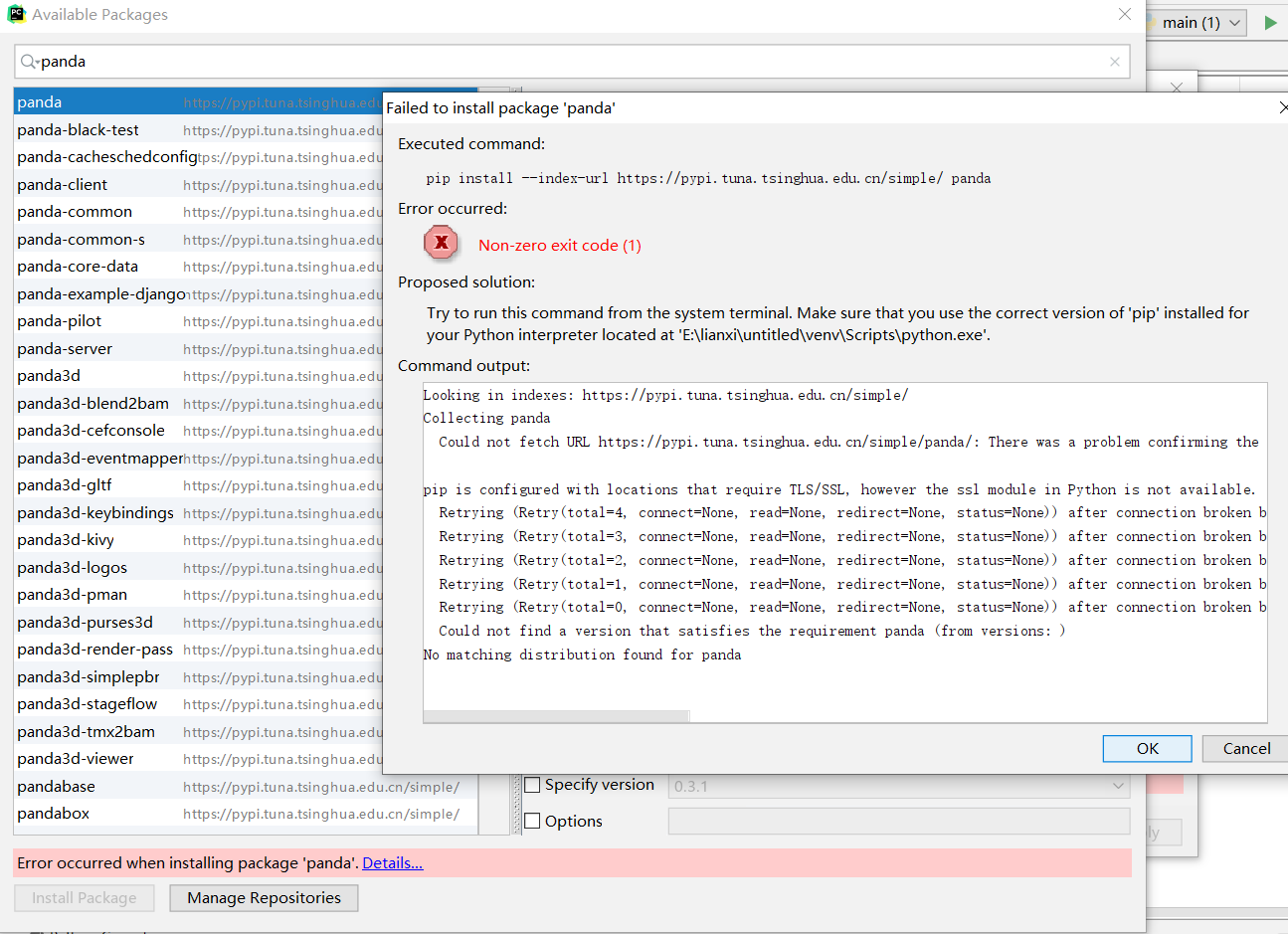This screenshot has width=1288, height=934.
Task: Select 'panda3d-simplepbr' package
Action: coord(198,677)
